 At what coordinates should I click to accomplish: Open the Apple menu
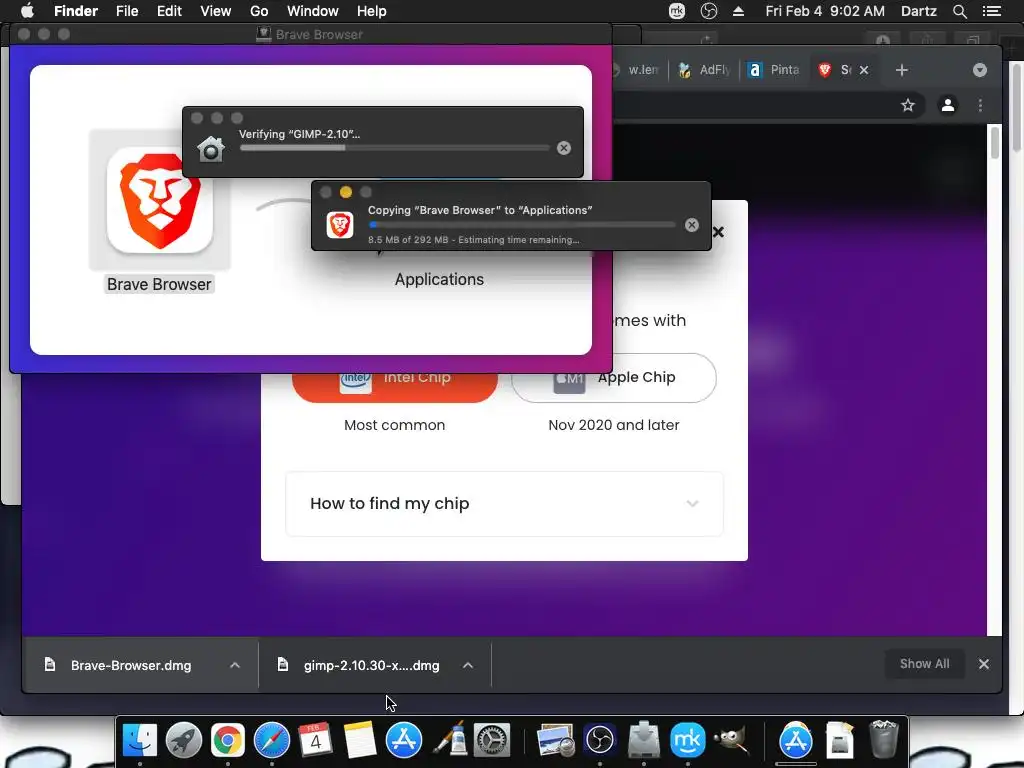coord(27,11)
